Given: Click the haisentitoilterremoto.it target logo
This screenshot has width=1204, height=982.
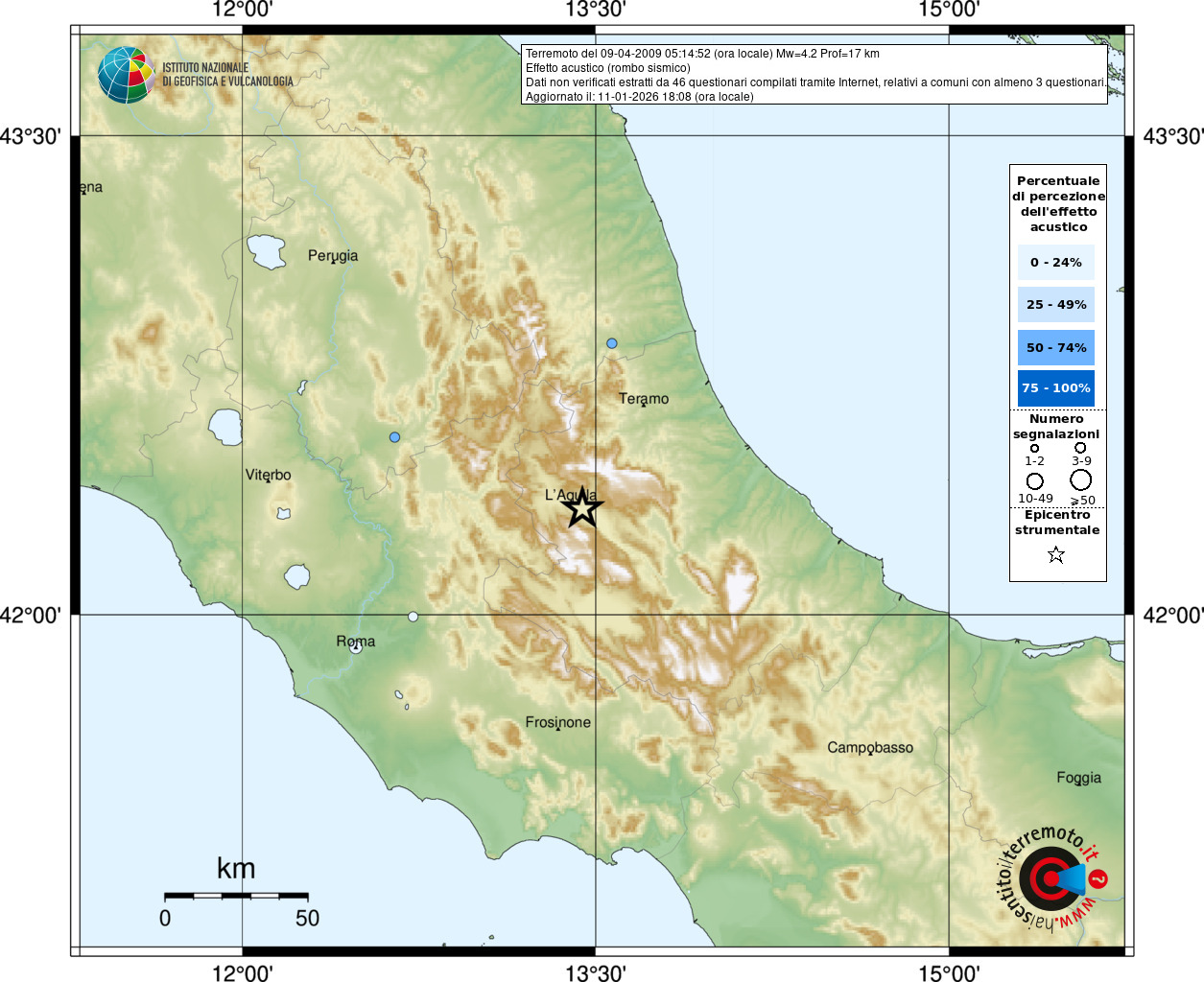Looking at the screenshot, I should (1052, 878).
